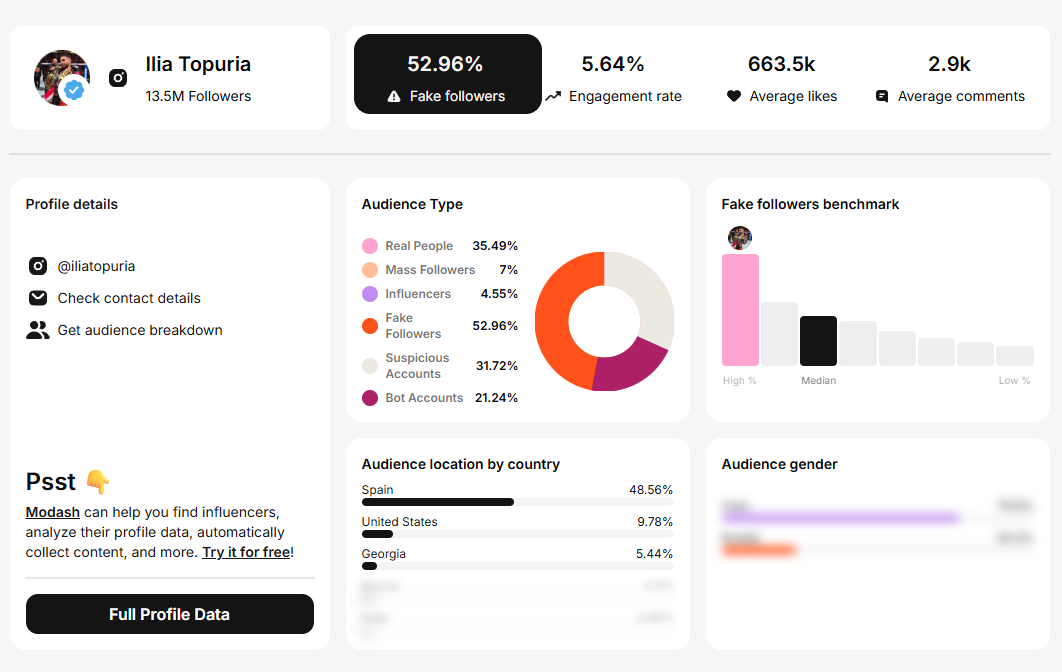1062x672 pixels.
Task: Click the Instagram icon beside Ilia Topuria
Action: 118,78
